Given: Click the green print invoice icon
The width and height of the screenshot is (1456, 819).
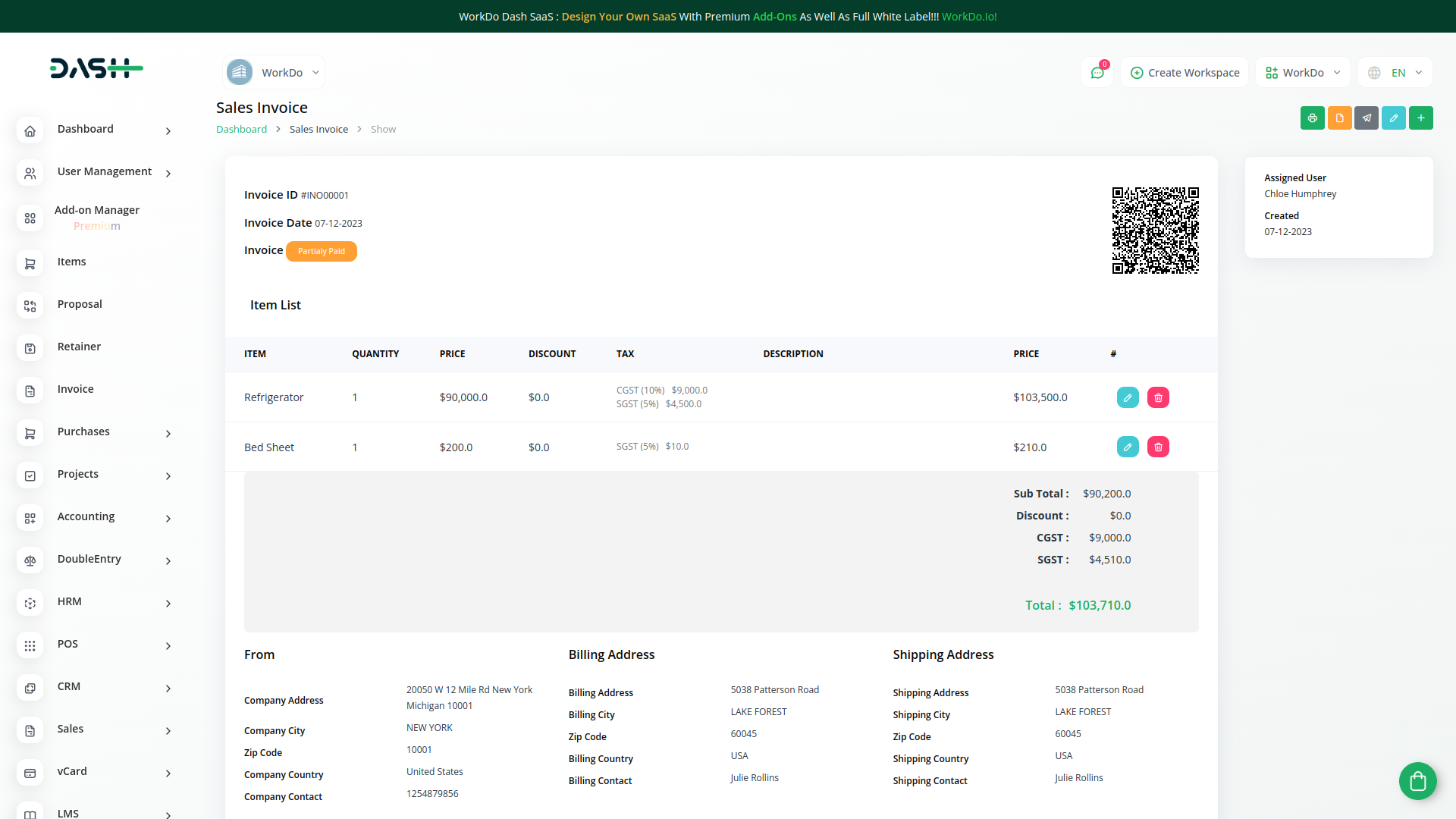Looking at the screenshot, I should tap(1312, 118).
